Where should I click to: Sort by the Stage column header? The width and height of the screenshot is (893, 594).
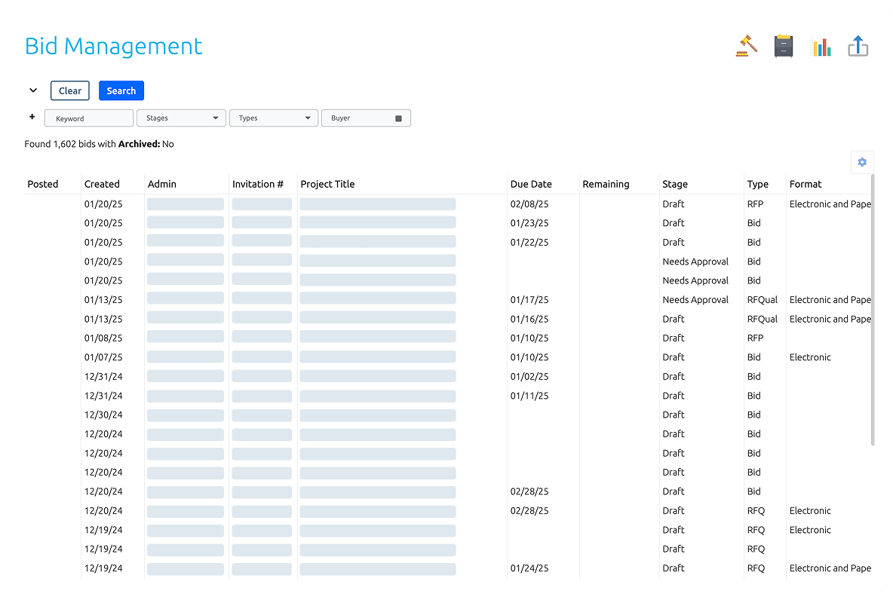pos(675,184)
